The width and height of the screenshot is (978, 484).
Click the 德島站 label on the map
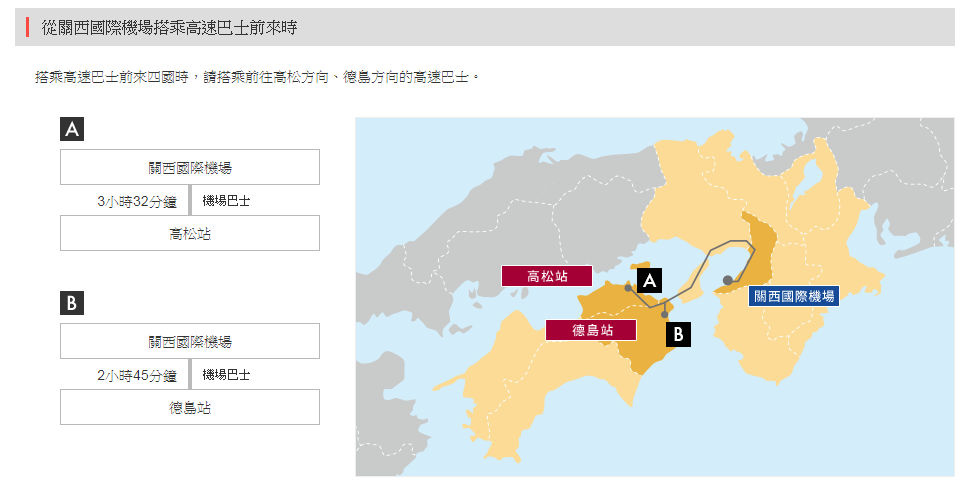[x=591, y=330]
